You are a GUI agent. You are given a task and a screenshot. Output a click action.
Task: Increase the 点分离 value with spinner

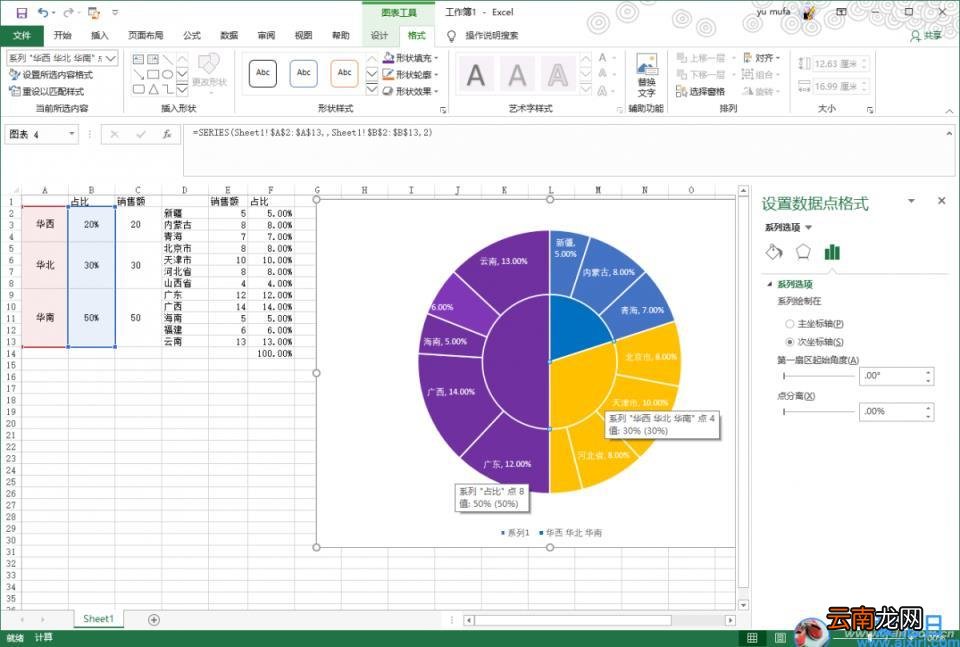[x=929, y=407]
